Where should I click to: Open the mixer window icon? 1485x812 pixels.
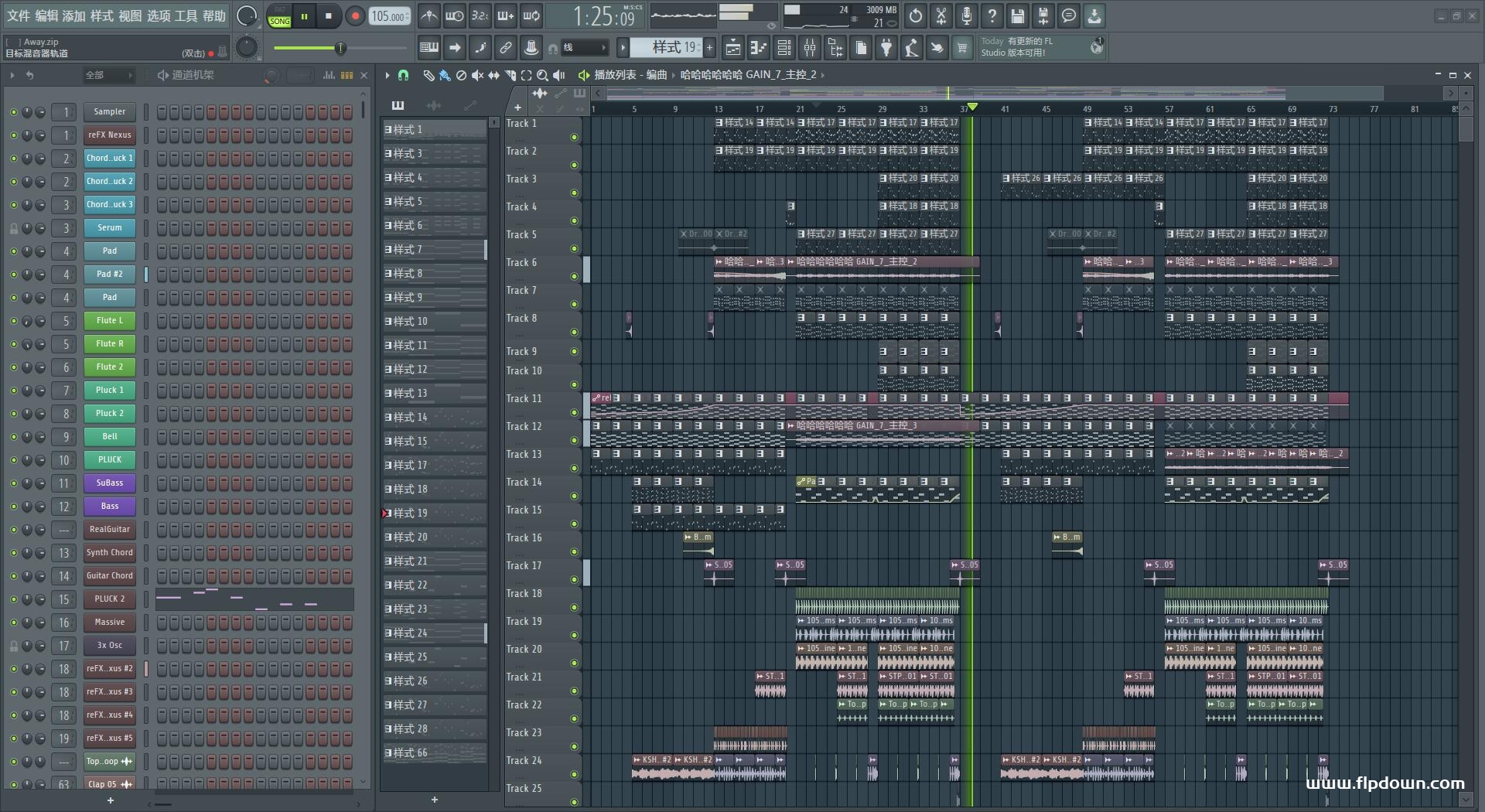click(x=810, y=48)
